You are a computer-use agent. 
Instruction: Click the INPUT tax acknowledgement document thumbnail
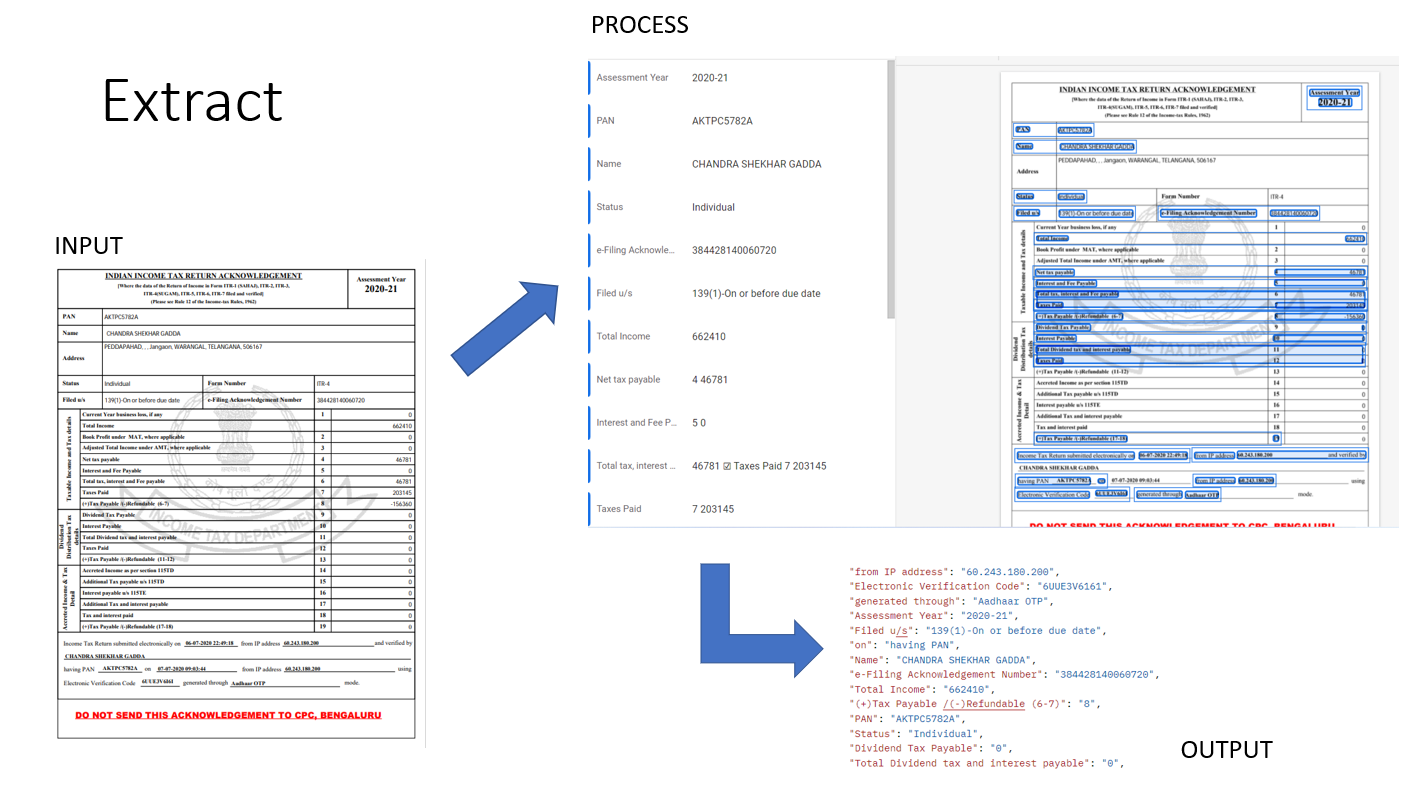tap(235, 502)
